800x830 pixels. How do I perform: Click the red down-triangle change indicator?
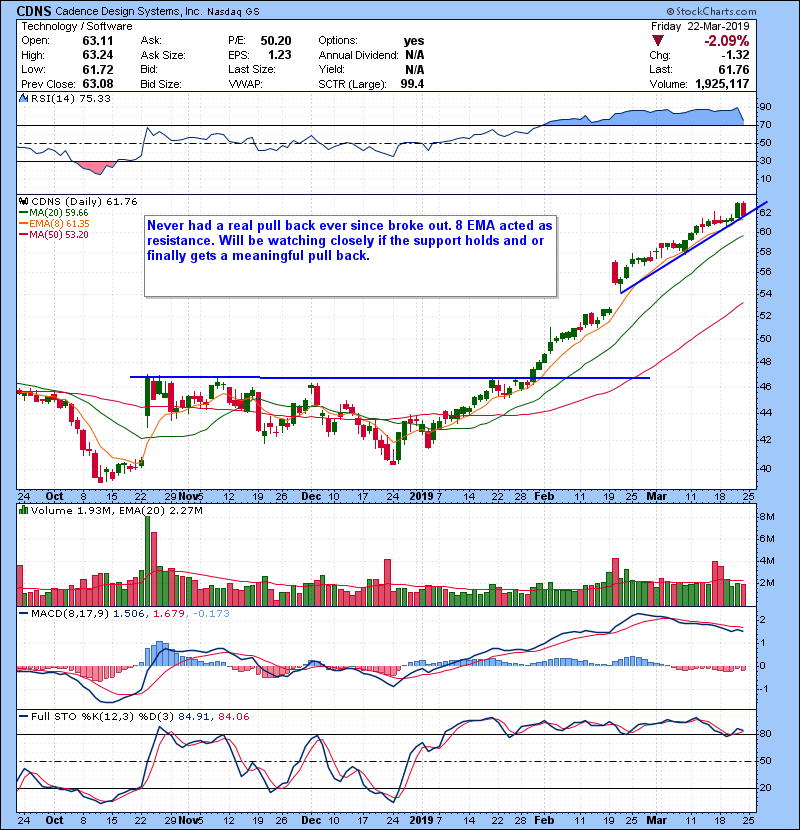point(658,41)
